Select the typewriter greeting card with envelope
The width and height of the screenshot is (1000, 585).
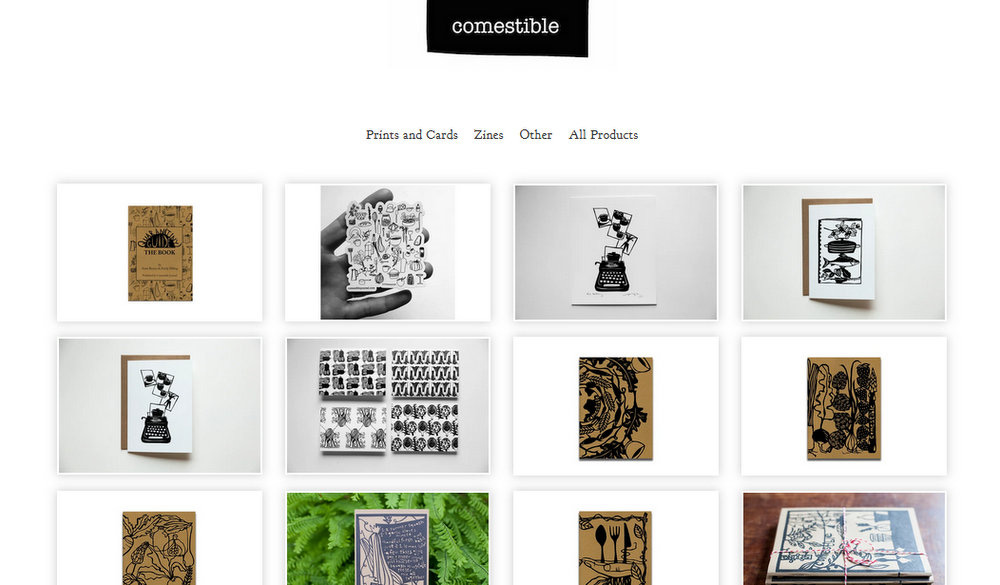[159, 406]
